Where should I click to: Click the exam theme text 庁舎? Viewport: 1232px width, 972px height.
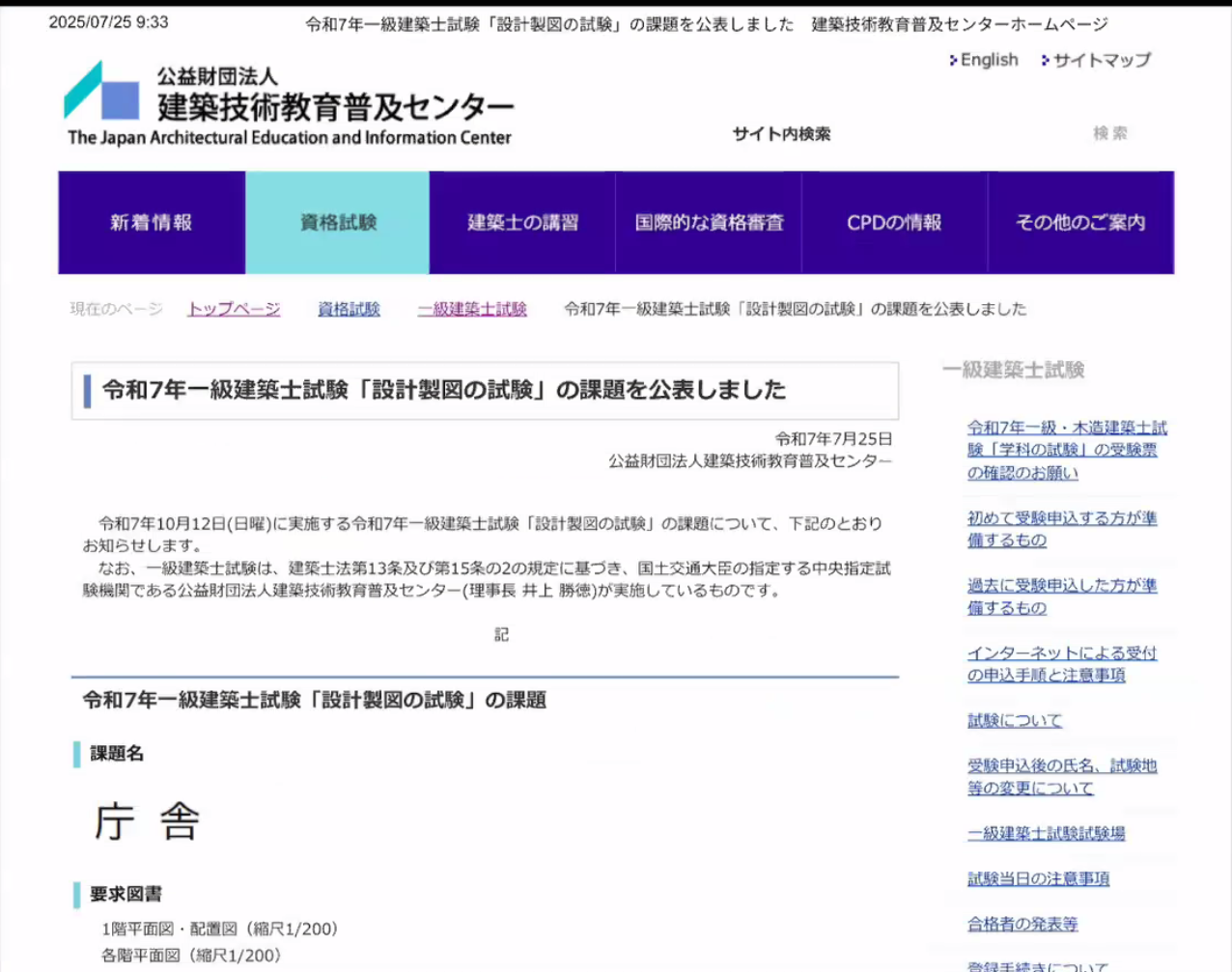pyautogui.click(x=147, y=822)
